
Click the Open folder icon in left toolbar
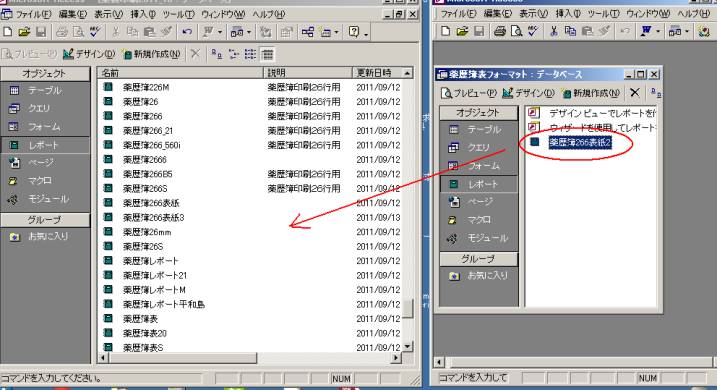click(24, 32)
